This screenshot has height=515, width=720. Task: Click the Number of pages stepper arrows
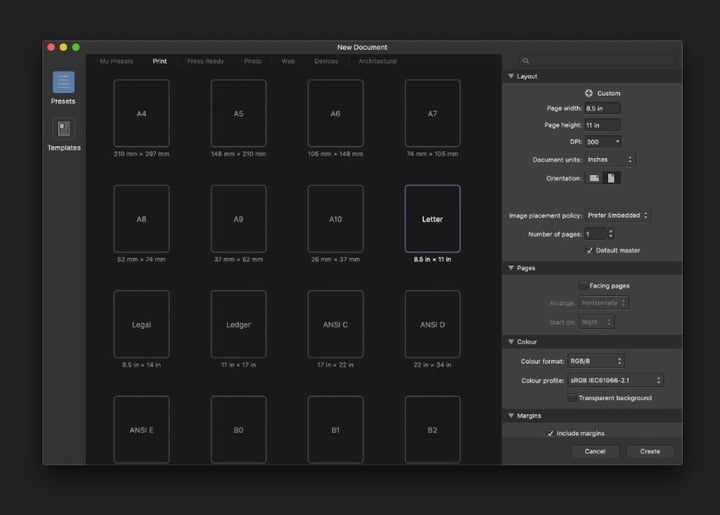point(611,234)
